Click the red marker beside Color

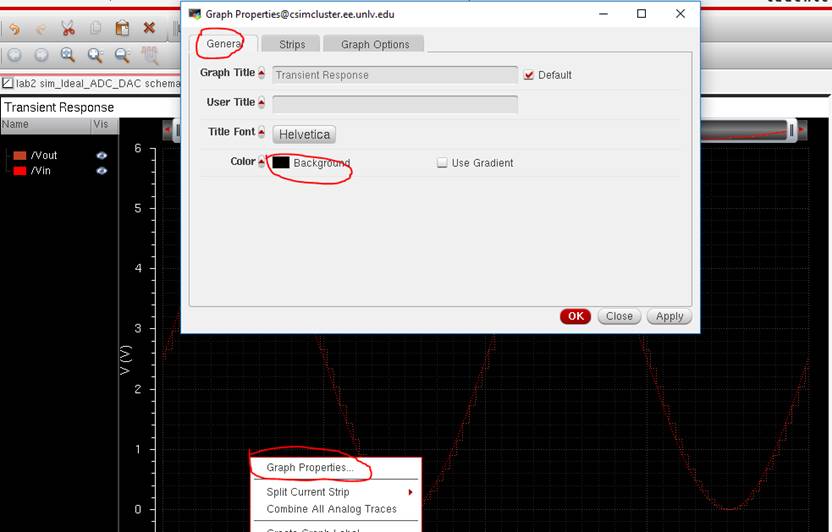262,162
